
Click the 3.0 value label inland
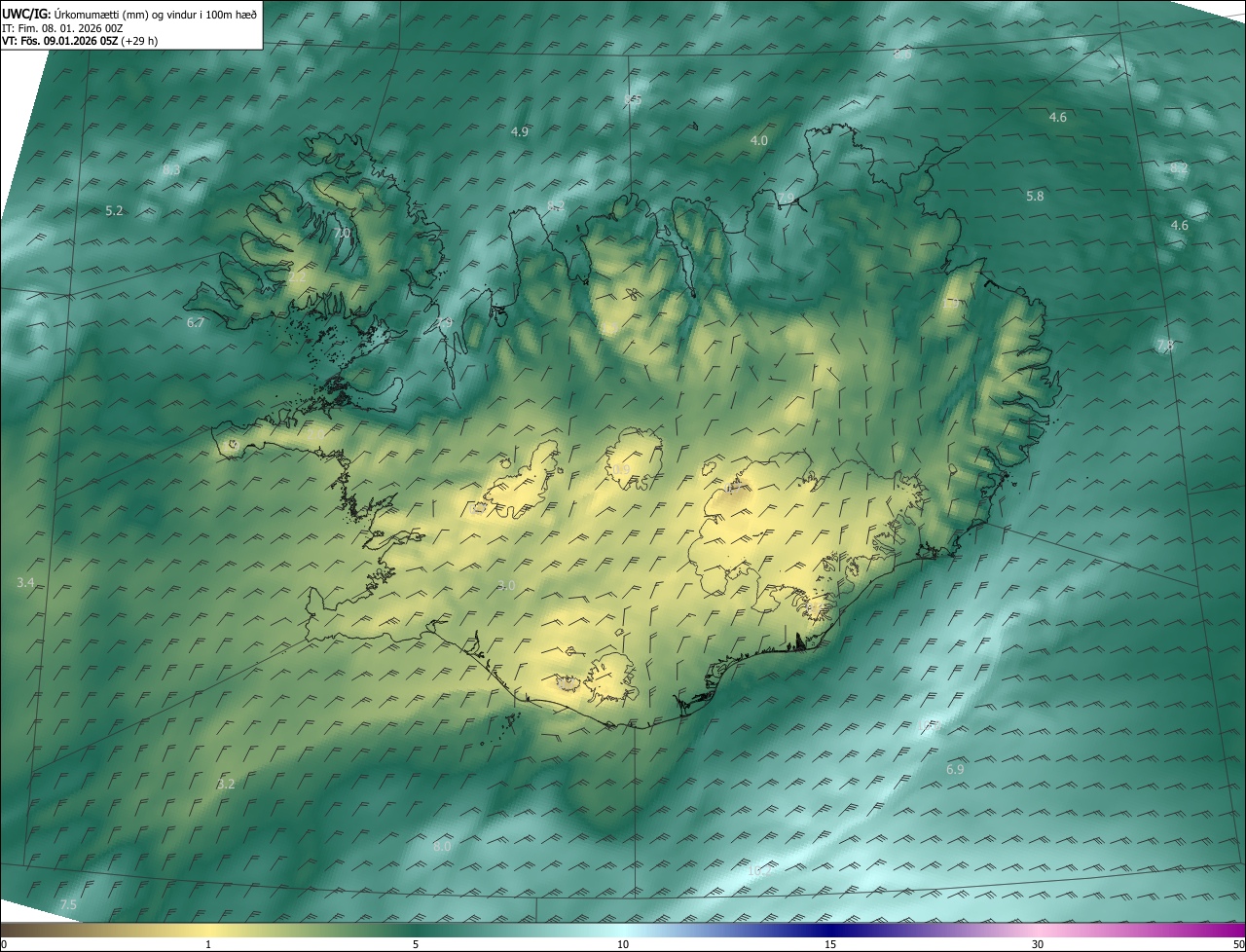(506, 585)
